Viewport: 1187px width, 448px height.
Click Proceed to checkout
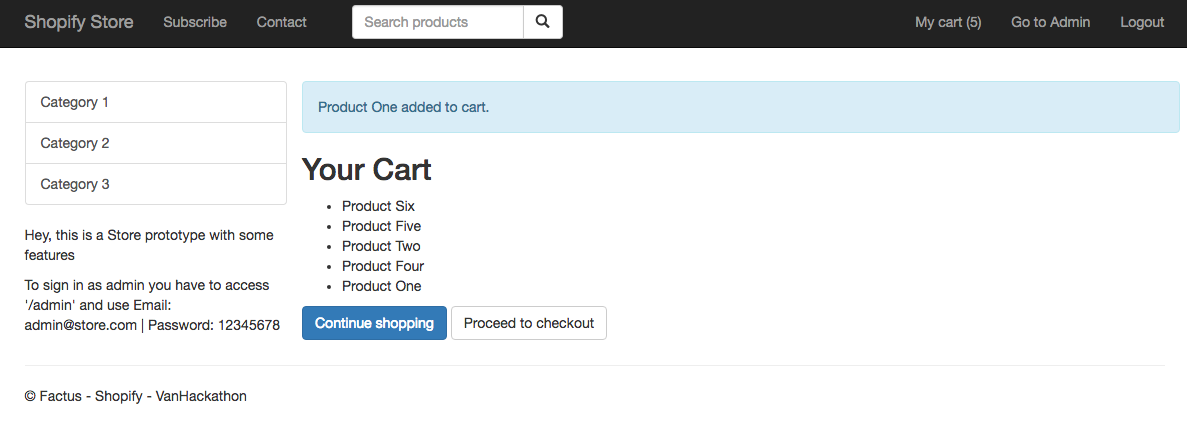tap(529, 323)
